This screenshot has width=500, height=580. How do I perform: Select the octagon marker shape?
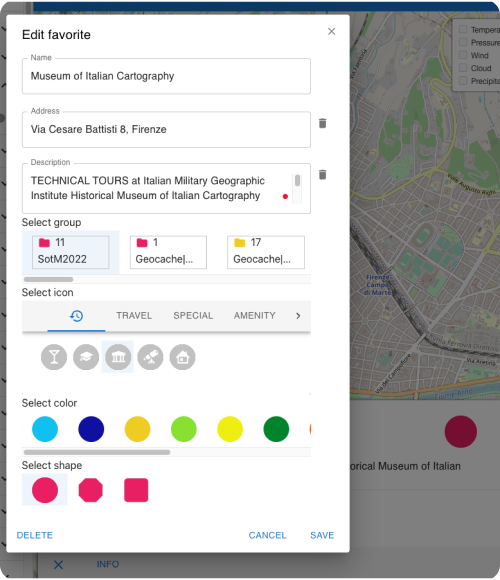click(x=91, y=490)
